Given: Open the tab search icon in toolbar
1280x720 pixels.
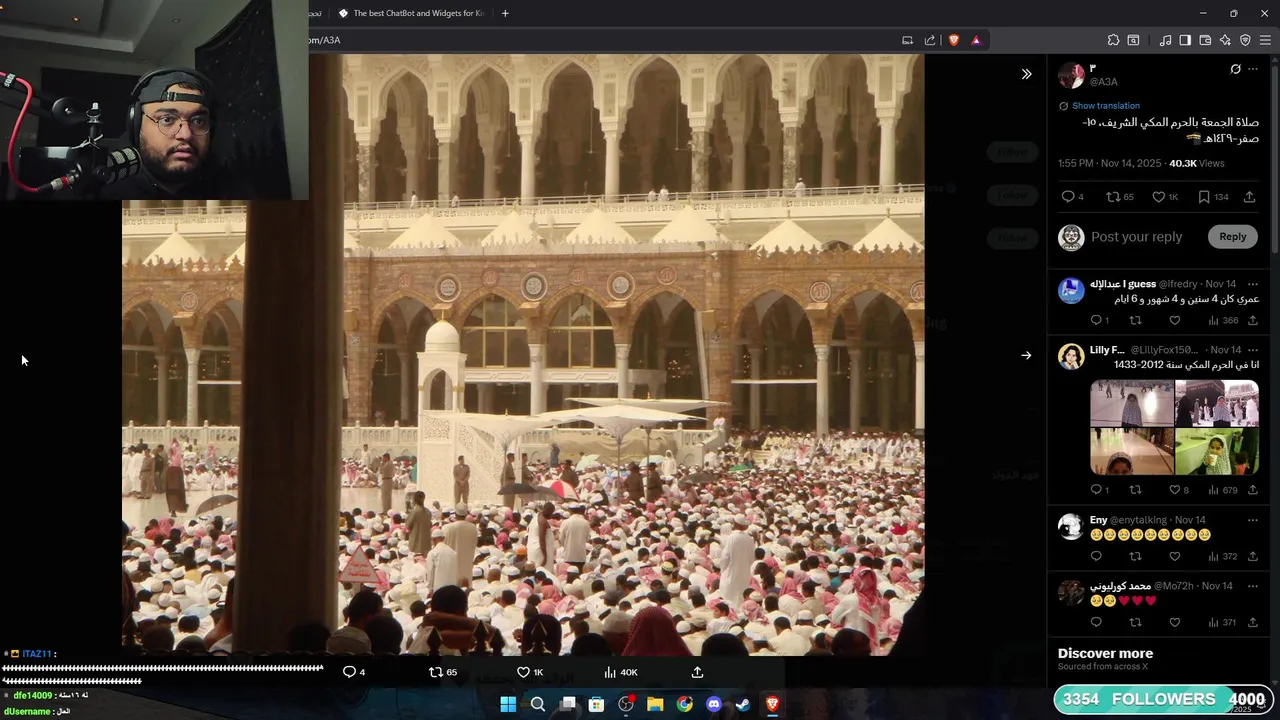Looking at the screenshot, I should (x=1133, y=40).
